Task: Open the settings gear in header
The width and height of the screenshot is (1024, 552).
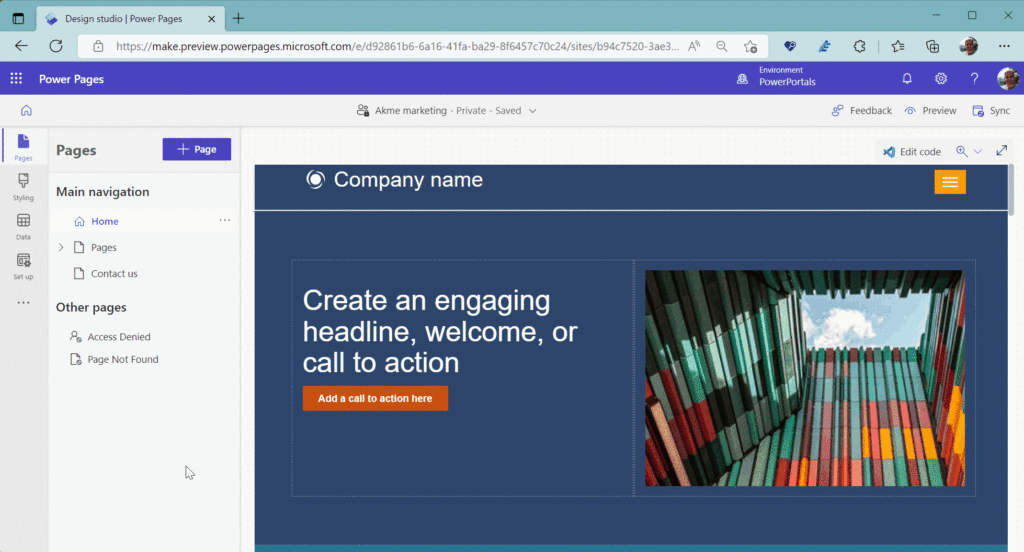Action: (941, 79)
